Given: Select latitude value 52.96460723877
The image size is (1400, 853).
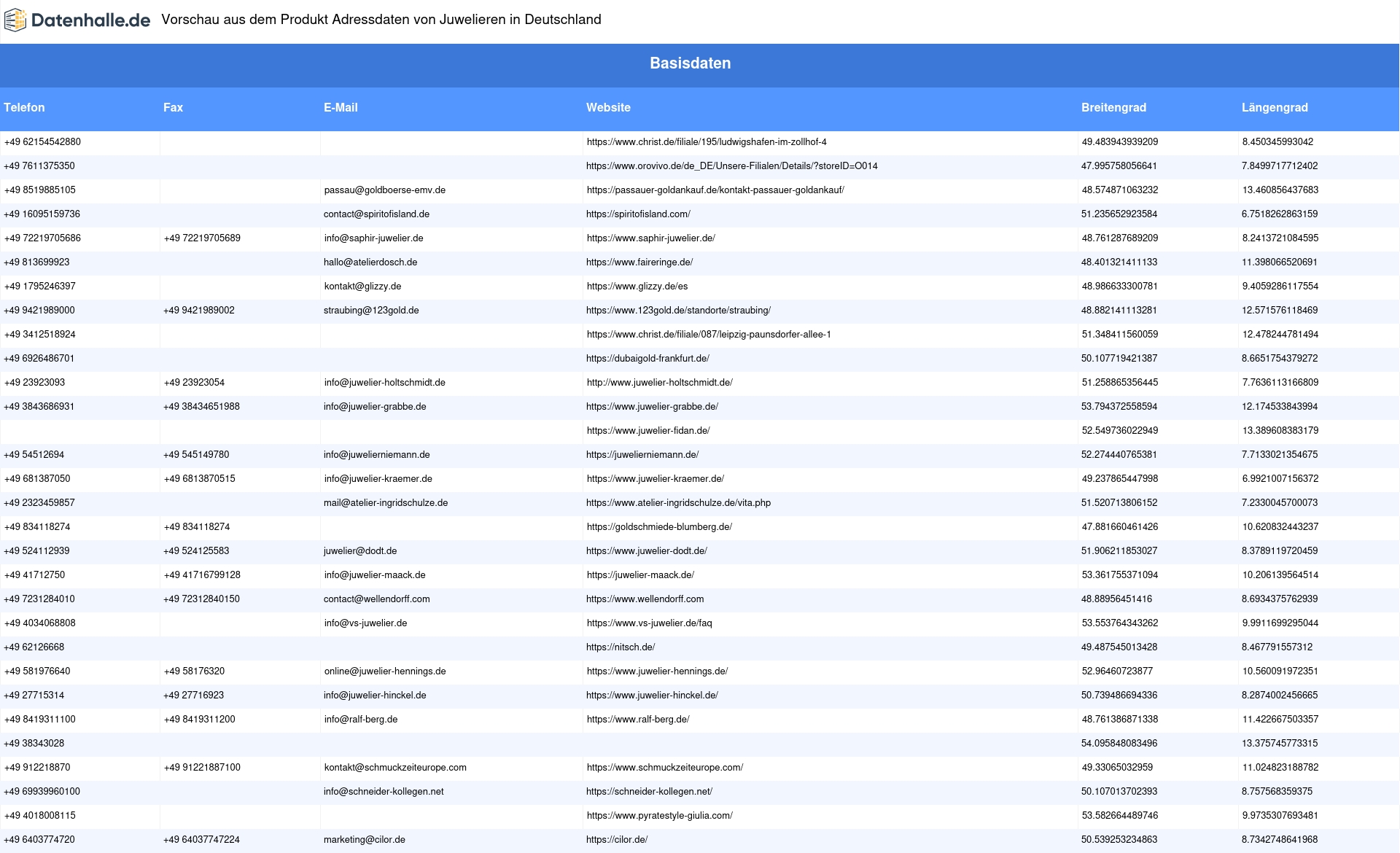Looking at the screenshot, I should (x=1117, y=671).
